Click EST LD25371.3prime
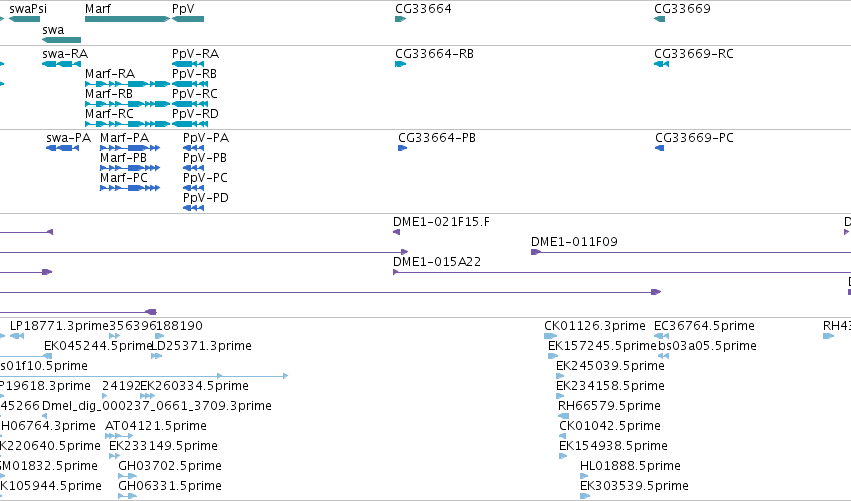The width and height of the screenshot is (851, 501). pos(156,357)
